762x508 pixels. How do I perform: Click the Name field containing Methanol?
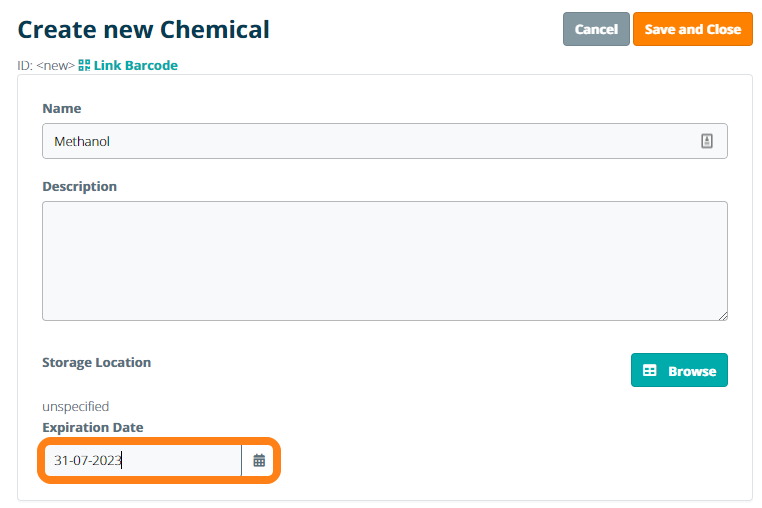(x=370, y=141)
